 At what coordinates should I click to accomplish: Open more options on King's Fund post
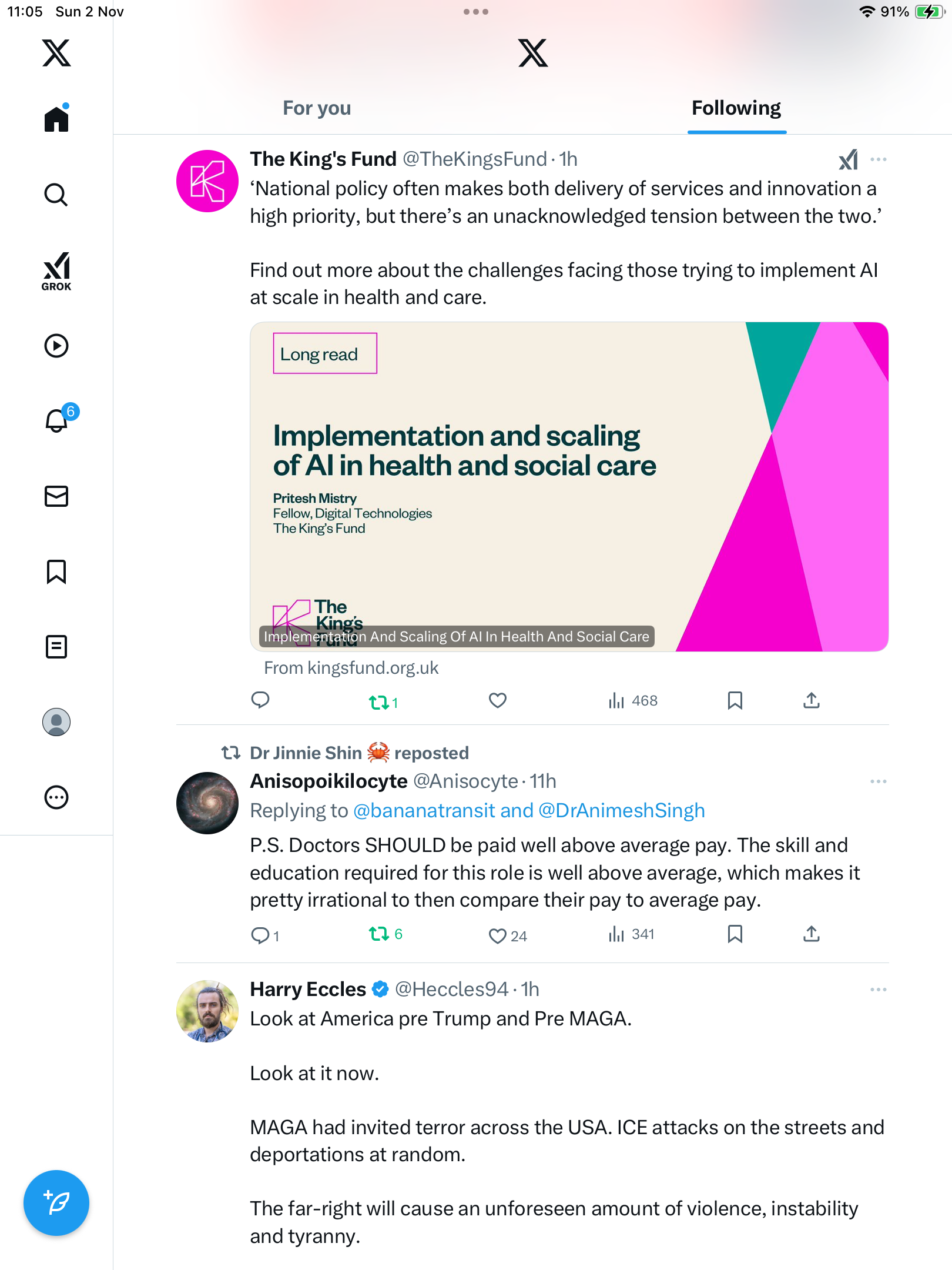(x=878, y=159)
